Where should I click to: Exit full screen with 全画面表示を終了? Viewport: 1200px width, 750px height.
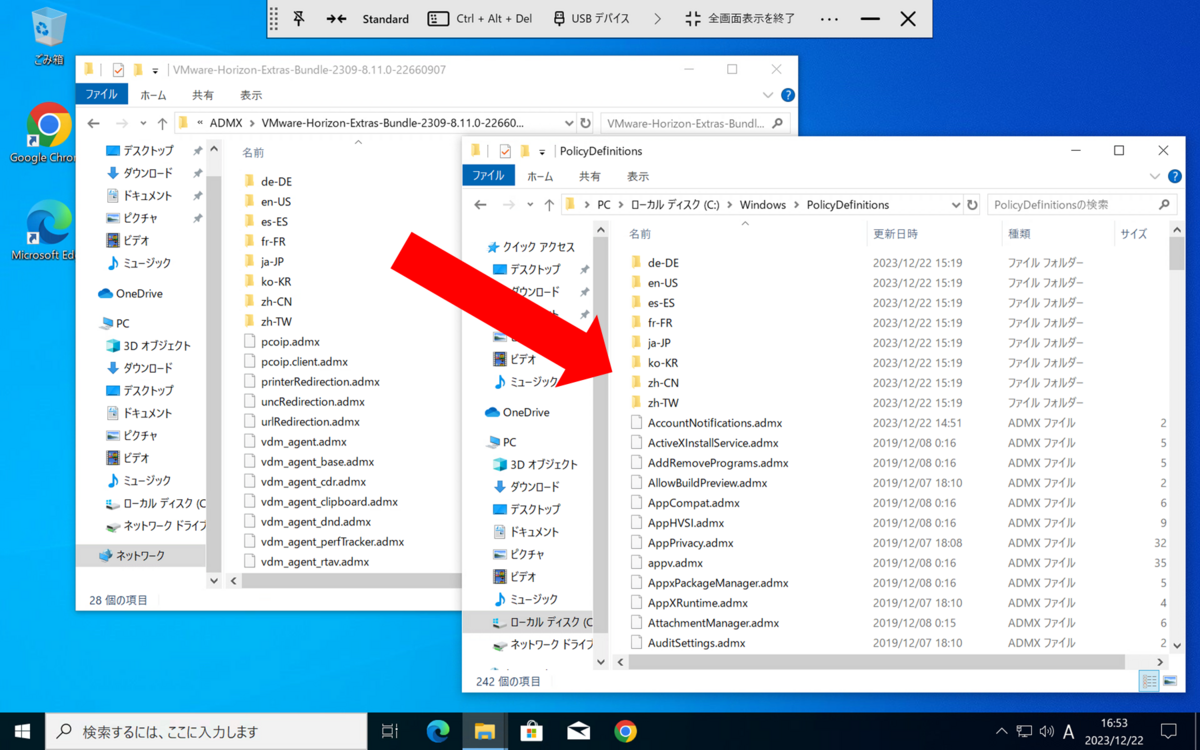[740, 19]
